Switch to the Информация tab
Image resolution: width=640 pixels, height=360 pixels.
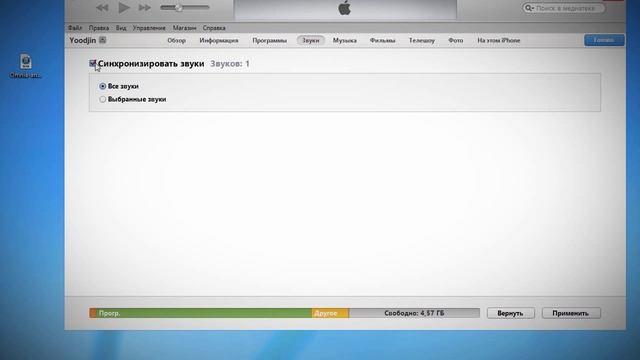[x=219, y=40]
